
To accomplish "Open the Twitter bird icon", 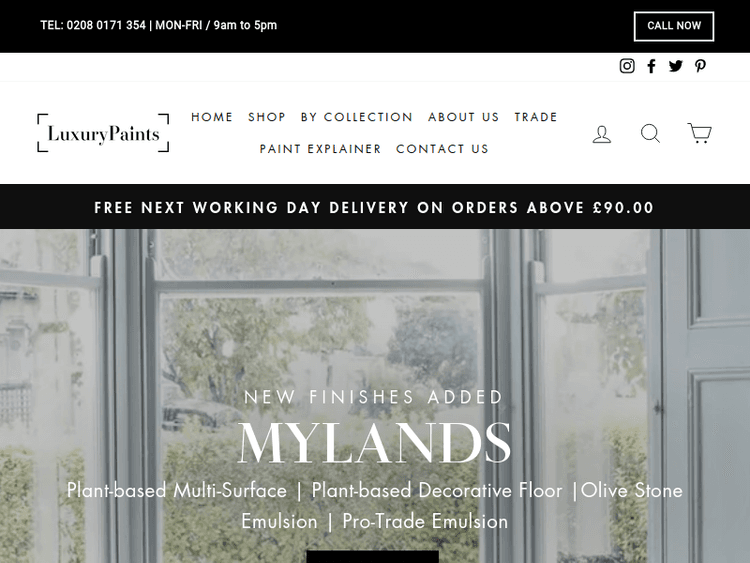I will [x=675, y=66].
